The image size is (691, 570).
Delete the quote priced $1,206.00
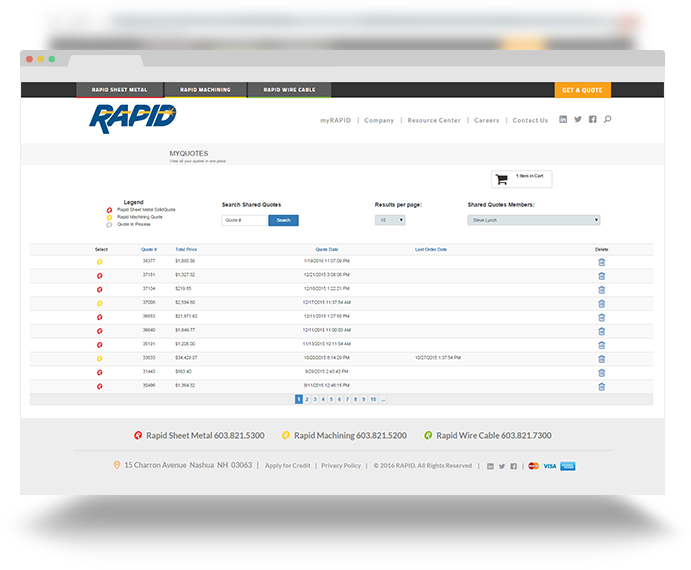601,345
